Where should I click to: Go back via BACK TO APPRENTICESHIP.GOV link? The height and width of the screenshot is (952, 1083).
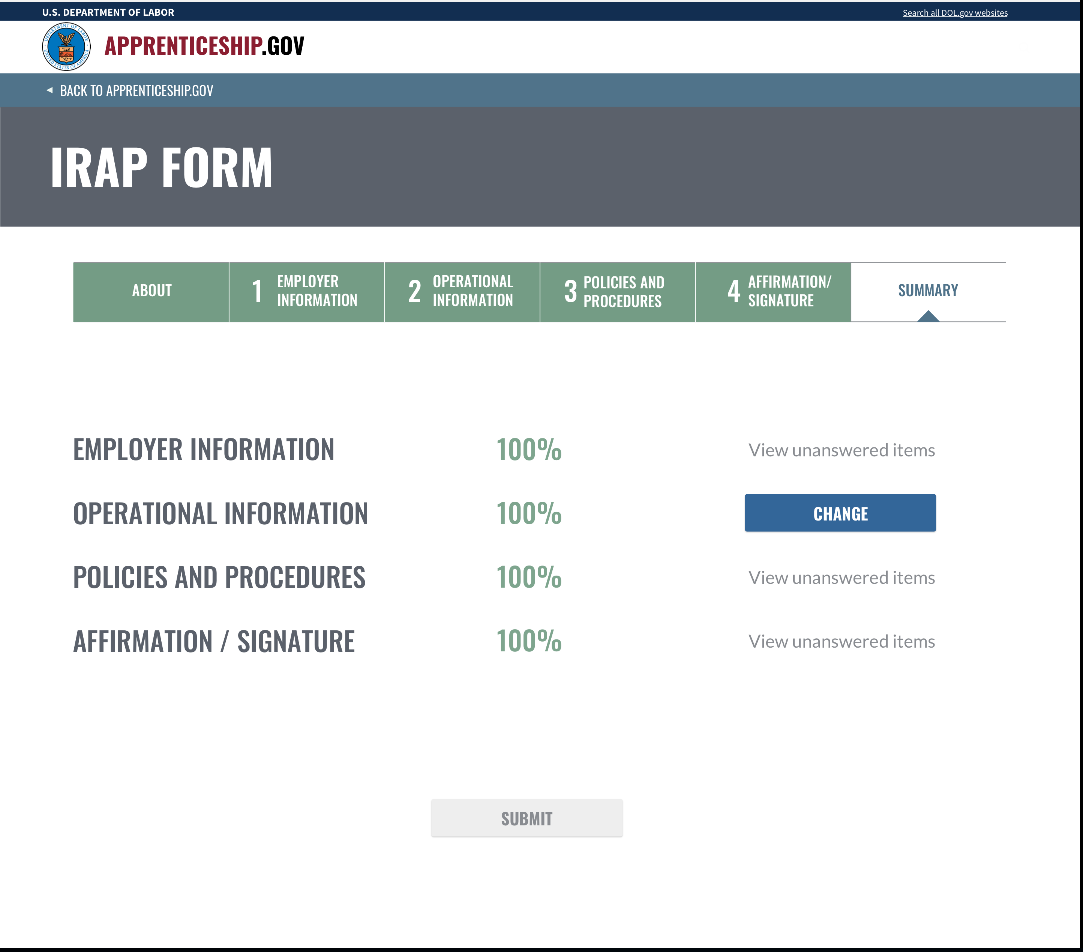coord(137,91)
